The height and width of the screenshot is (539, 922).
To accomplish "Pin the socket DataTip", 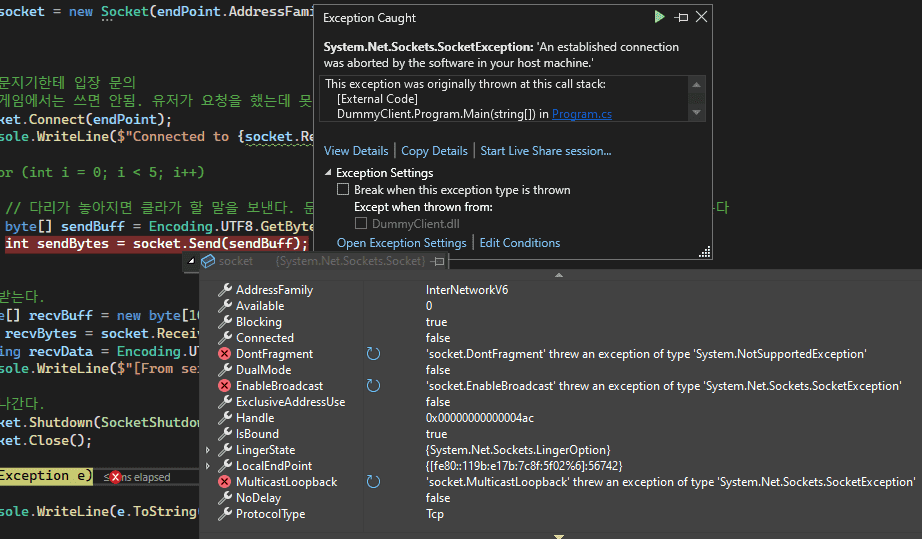I will [437, 261].
